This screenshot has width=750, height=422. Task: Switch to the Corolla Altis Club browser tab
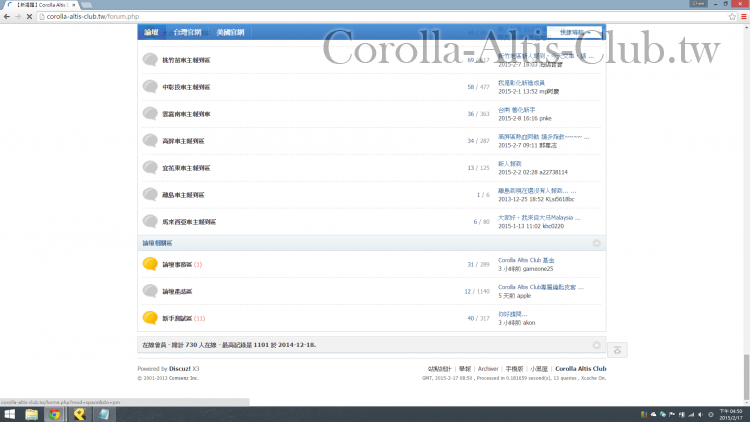pyautogui.click(x=41, y=5)
